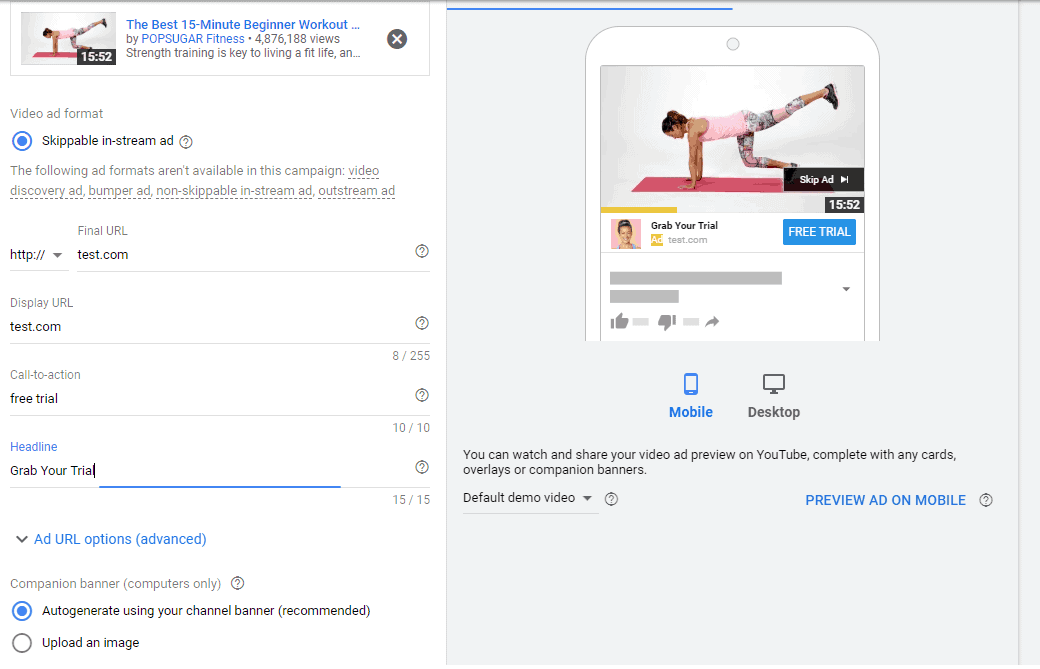Click the FREE TRIAL preview button
Viewport: 1040px width, 669px height.
819,232
